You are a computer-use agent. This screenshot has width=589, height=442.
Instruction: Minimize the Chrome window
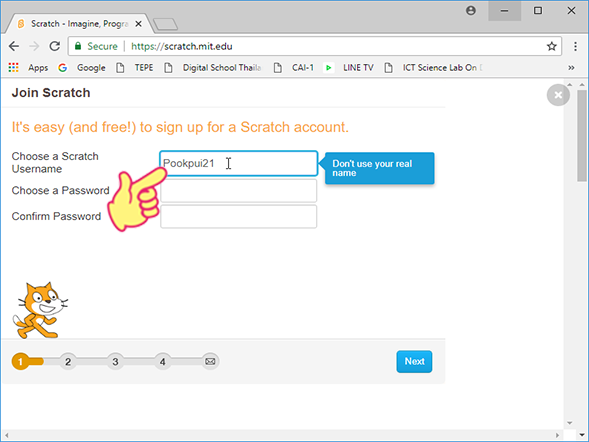tap(504, 11)
